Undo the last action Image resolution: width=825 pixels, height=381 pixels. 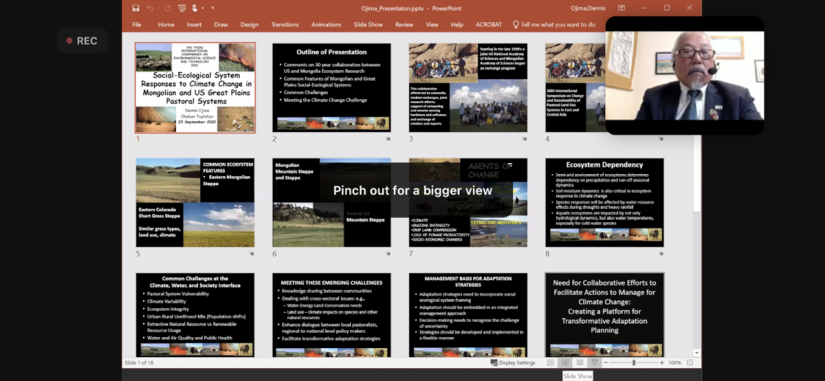150,8
